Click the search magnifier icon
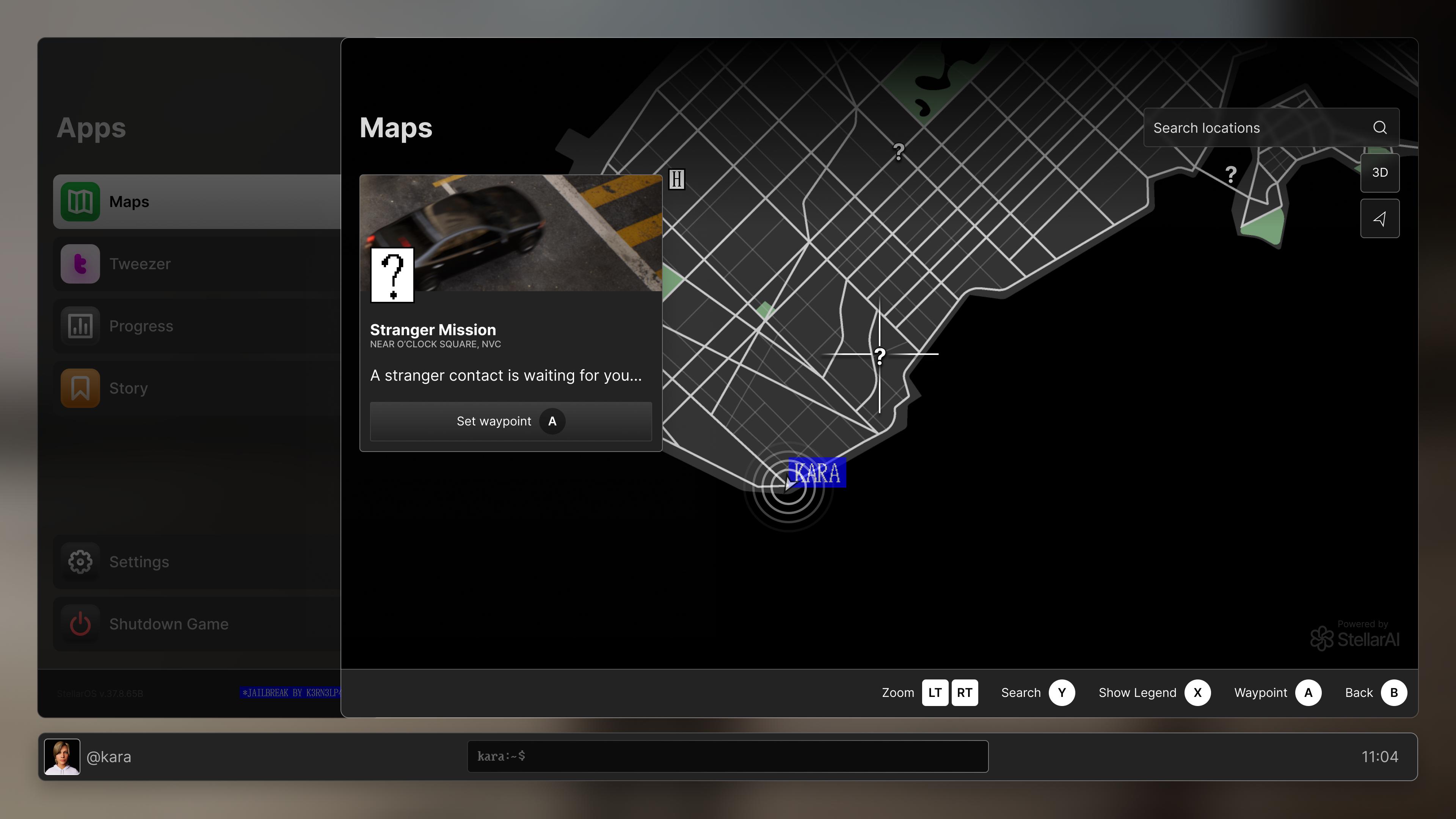 click(x=1380, y=128)
